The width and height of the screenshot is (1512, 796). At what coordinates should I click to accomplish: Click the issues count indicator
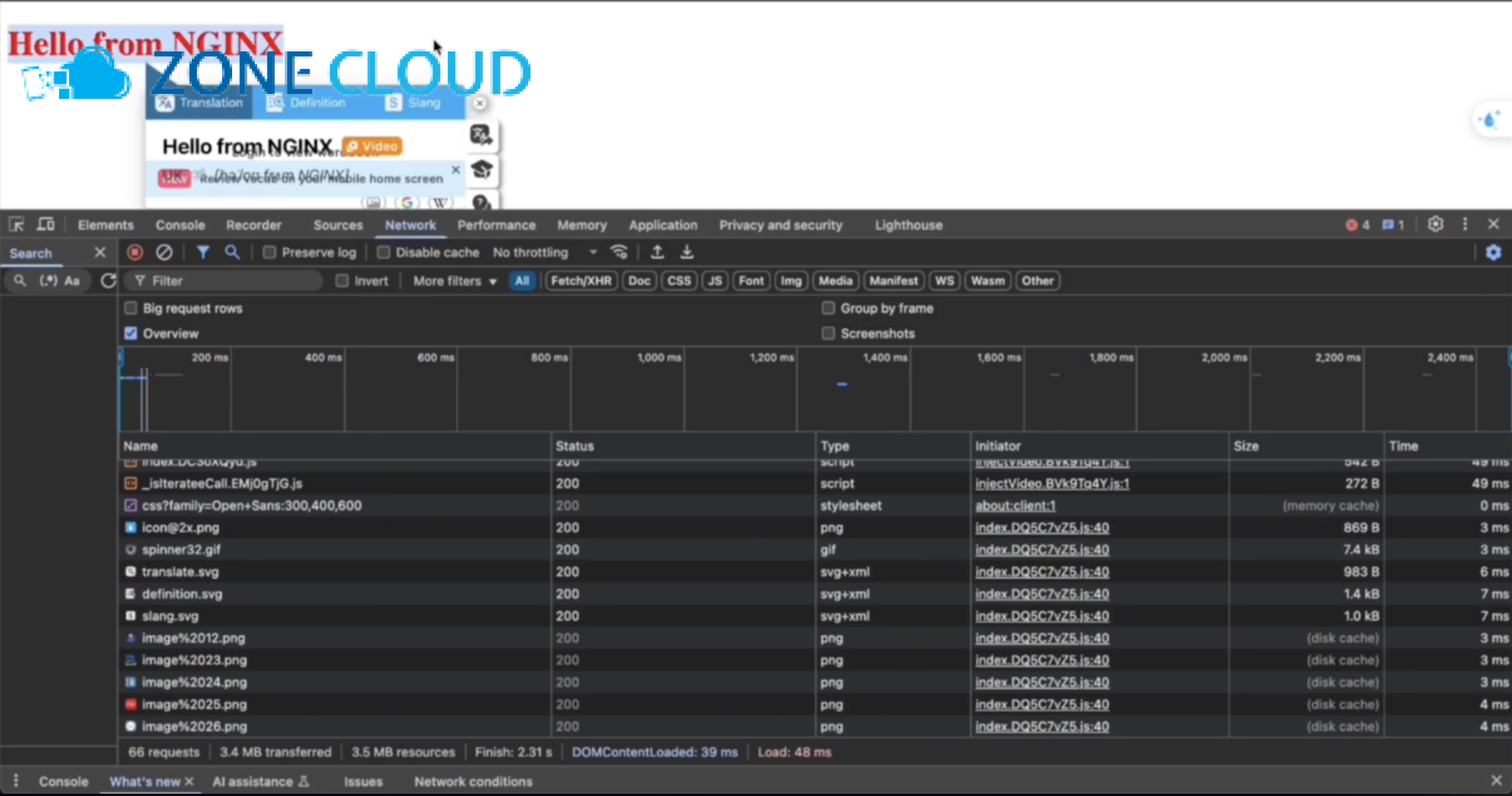point(1393,225)
